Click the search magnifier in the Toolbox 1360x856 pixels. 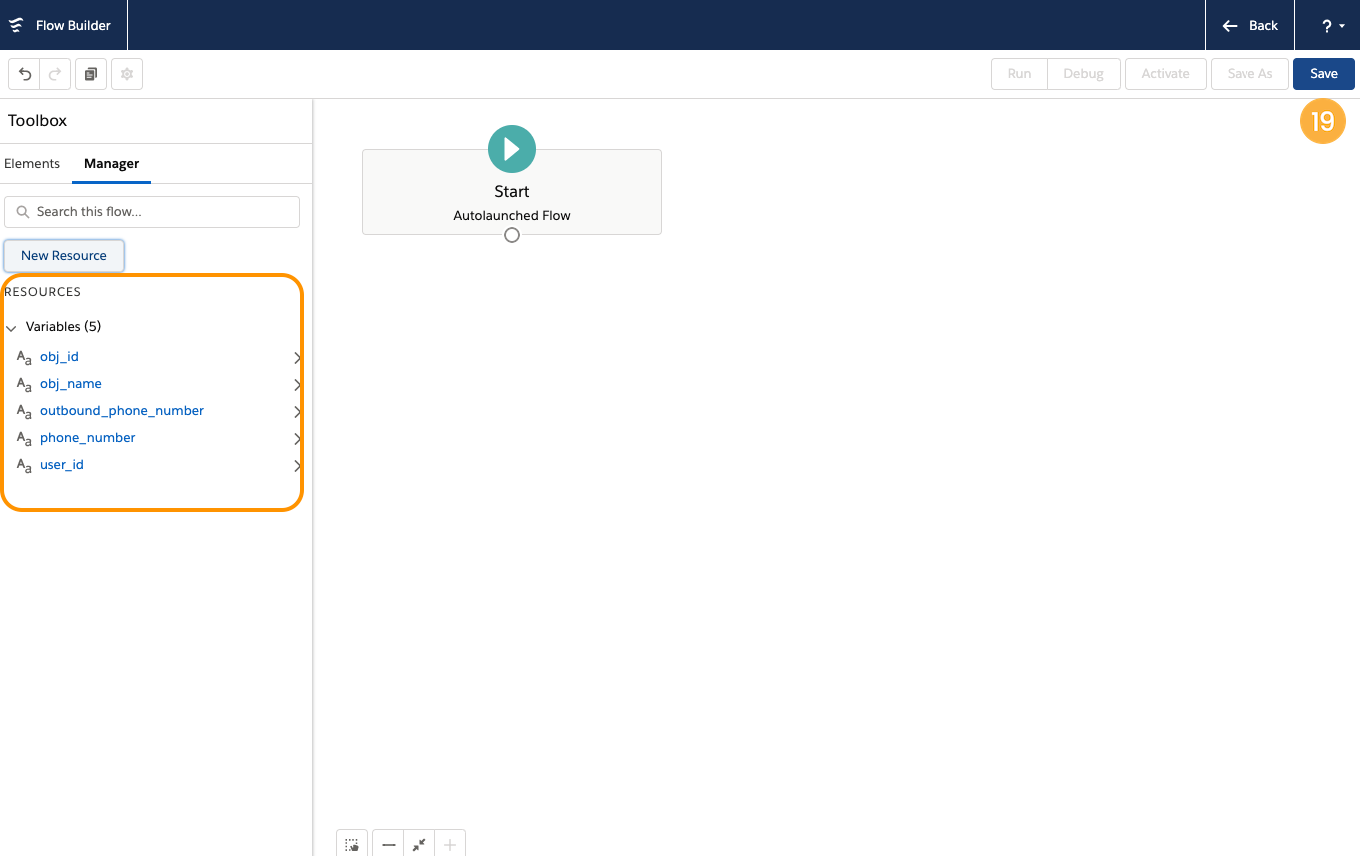pyautogui.click(x=23, y=212)
